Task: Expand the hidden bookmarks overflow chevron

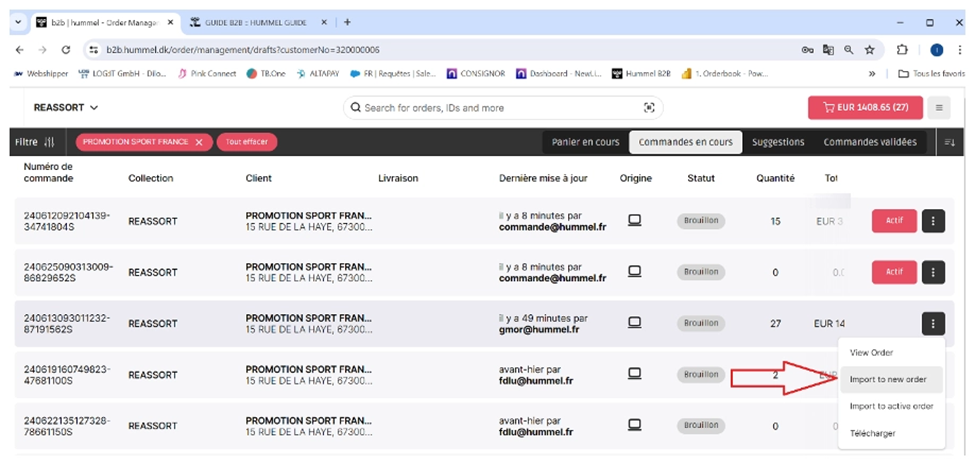Action: pos(872,73)
